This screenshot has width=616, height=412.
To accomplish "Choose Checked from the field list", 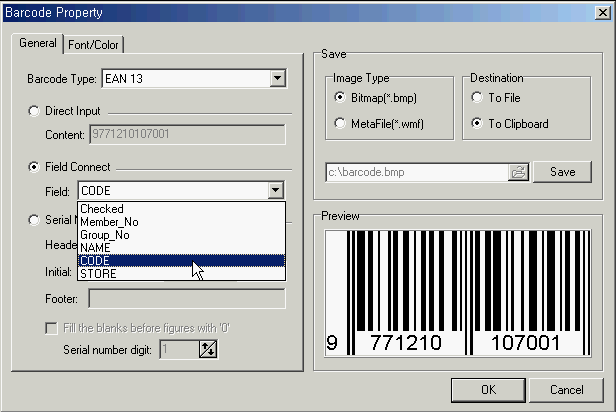I will 182,209.
